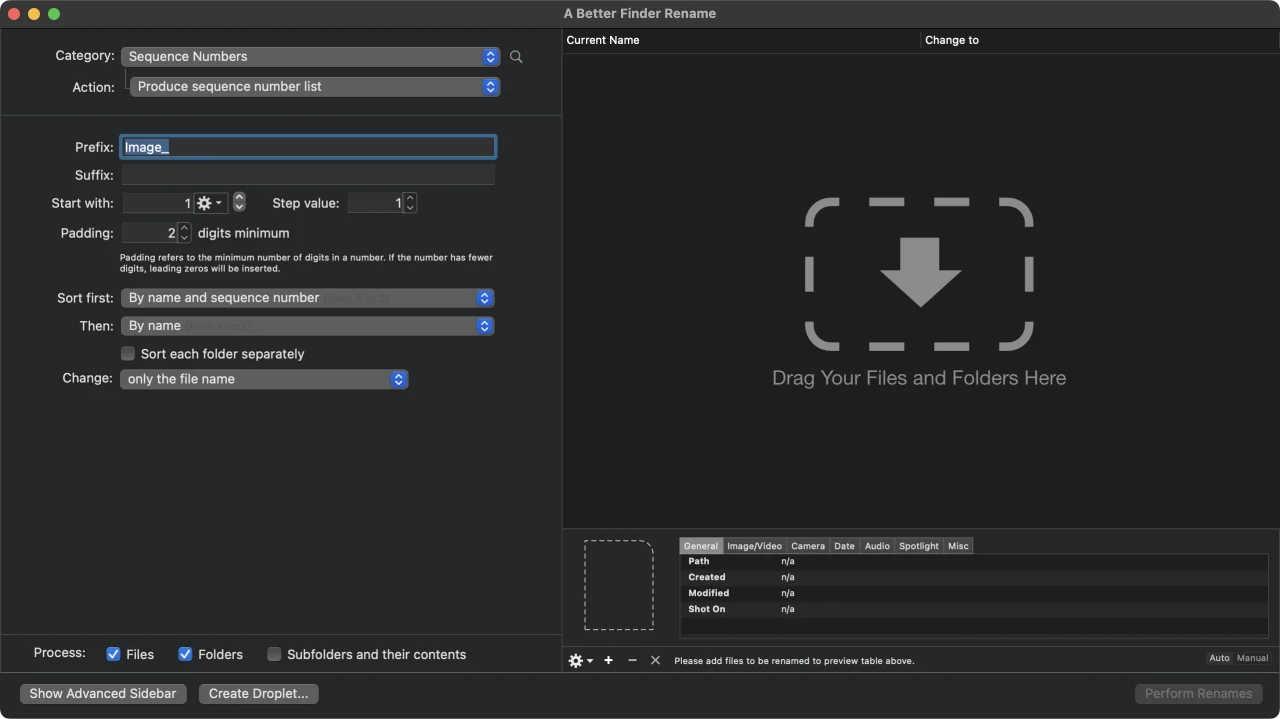1280x719 pixels.
Task: Click the Start with number field
Action: (x=157, y=203)
